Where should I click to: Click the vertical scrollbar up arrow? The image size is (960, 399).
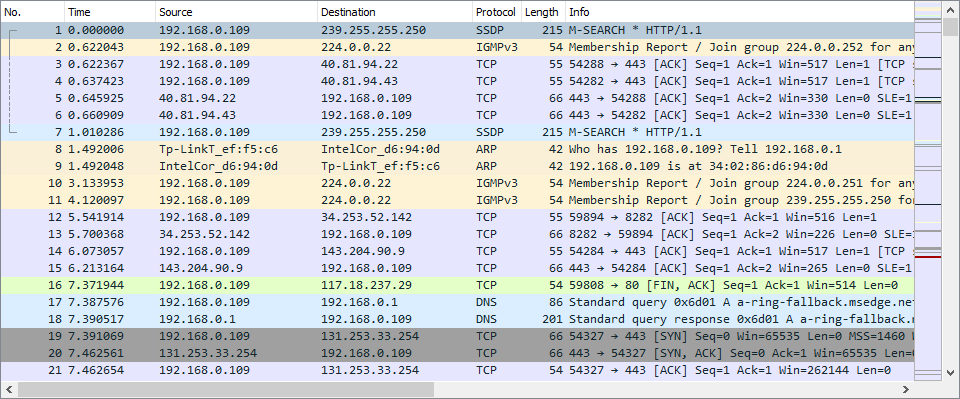click(950, 9)
